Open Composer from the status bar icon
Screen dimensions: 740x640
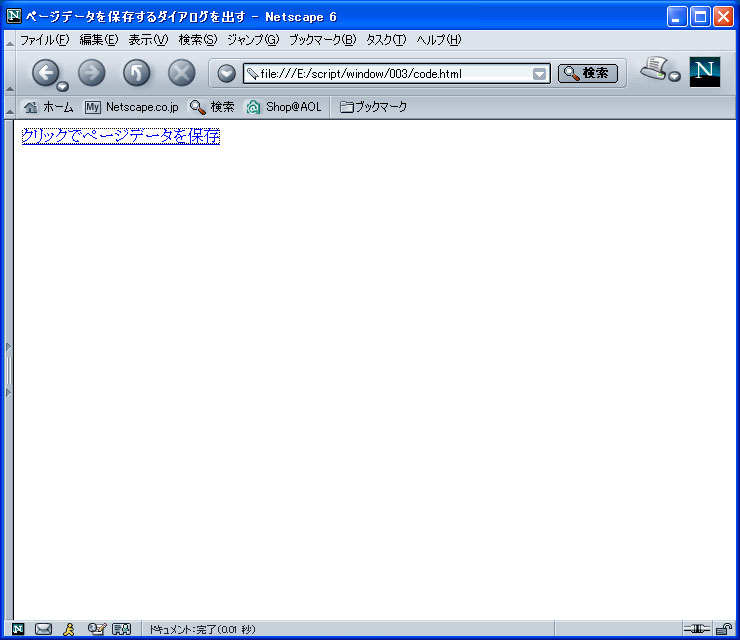[x=97, y=629]
